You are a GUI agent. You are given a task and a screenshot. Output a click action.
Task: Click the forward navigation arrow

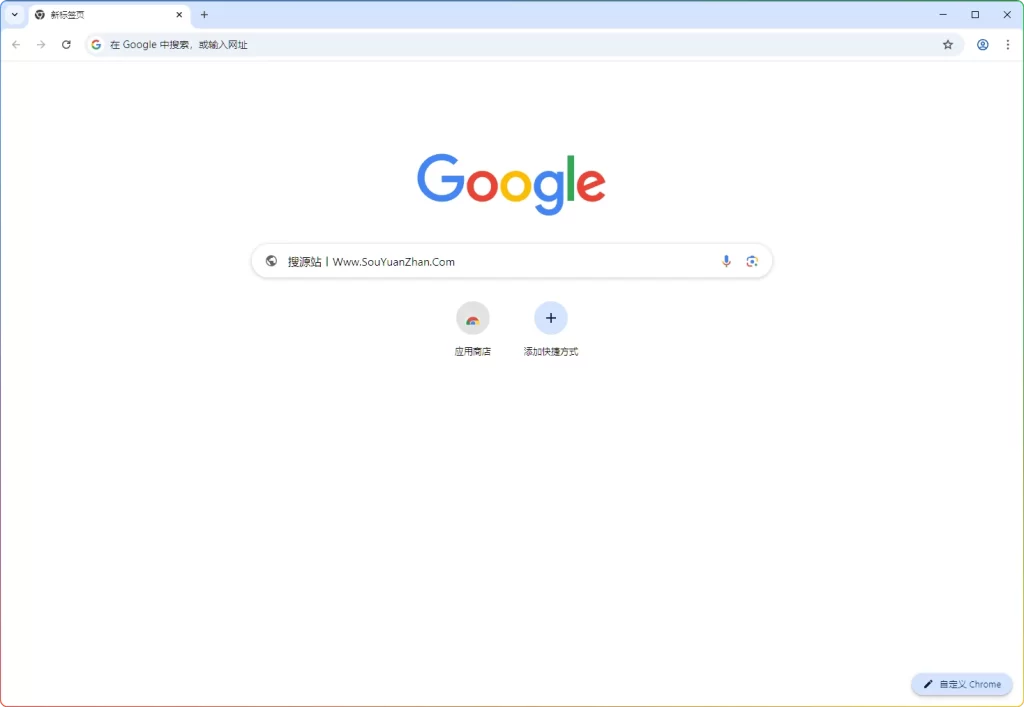(41, 44)
